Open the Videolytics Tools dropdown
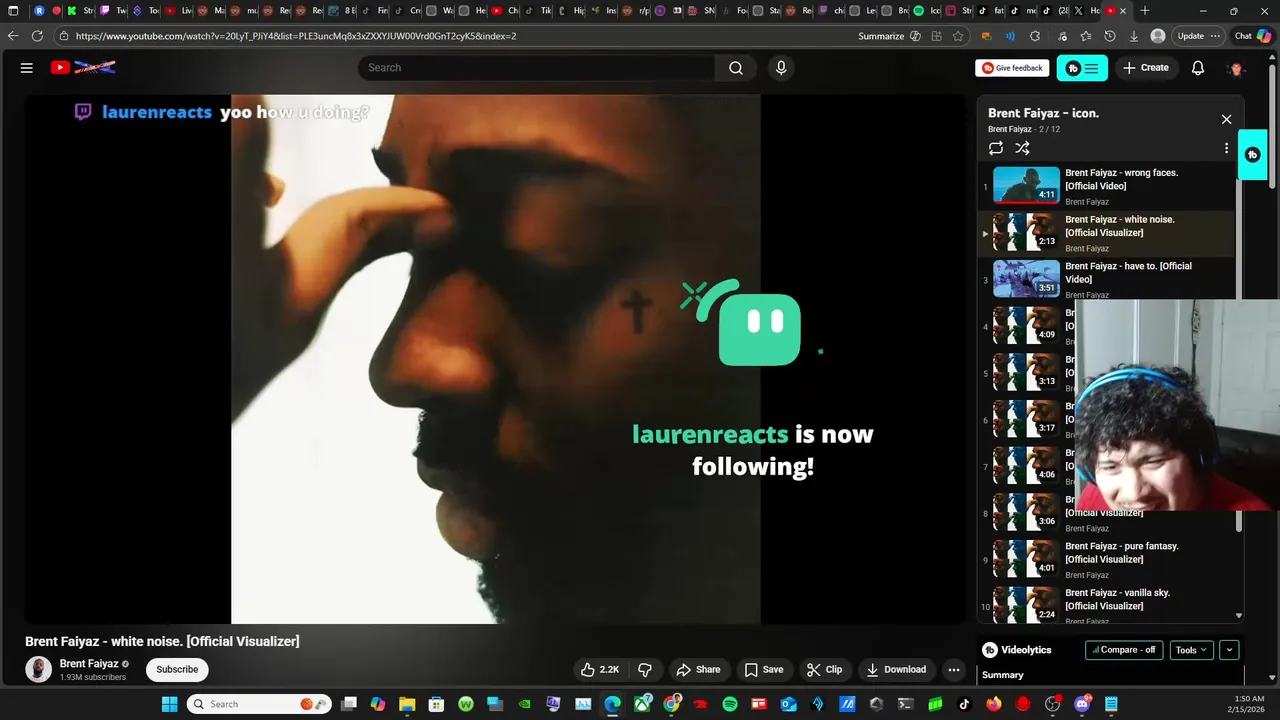 pos(1190,650)
